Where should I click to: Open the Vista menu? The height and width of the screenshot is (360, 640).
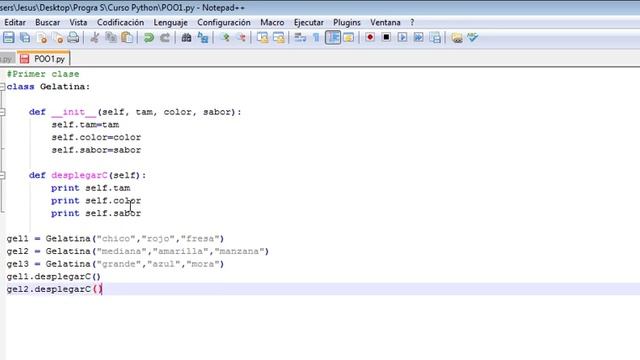tap(78, 22)
